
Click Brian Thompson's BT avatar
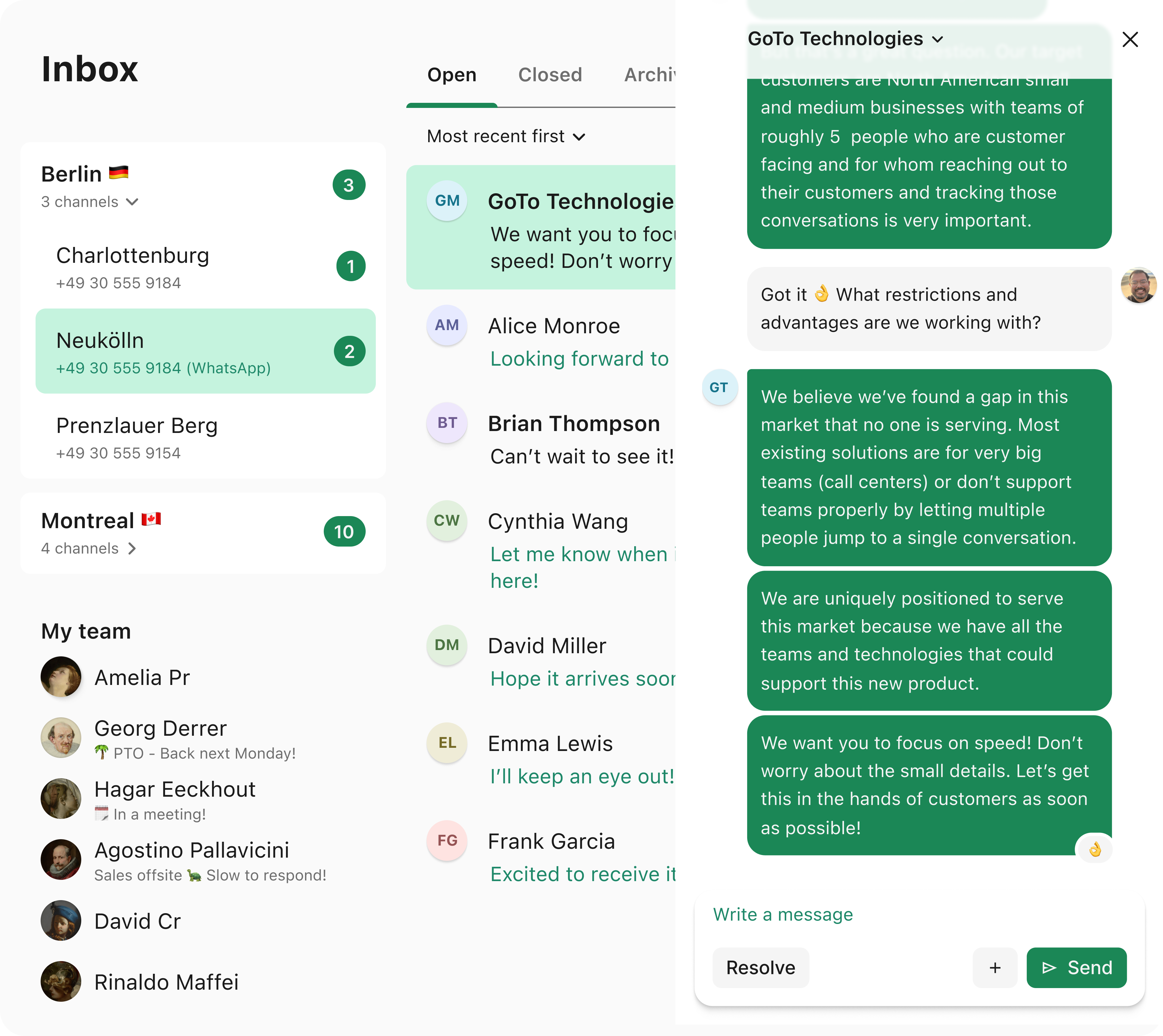[x=447, y=423]
